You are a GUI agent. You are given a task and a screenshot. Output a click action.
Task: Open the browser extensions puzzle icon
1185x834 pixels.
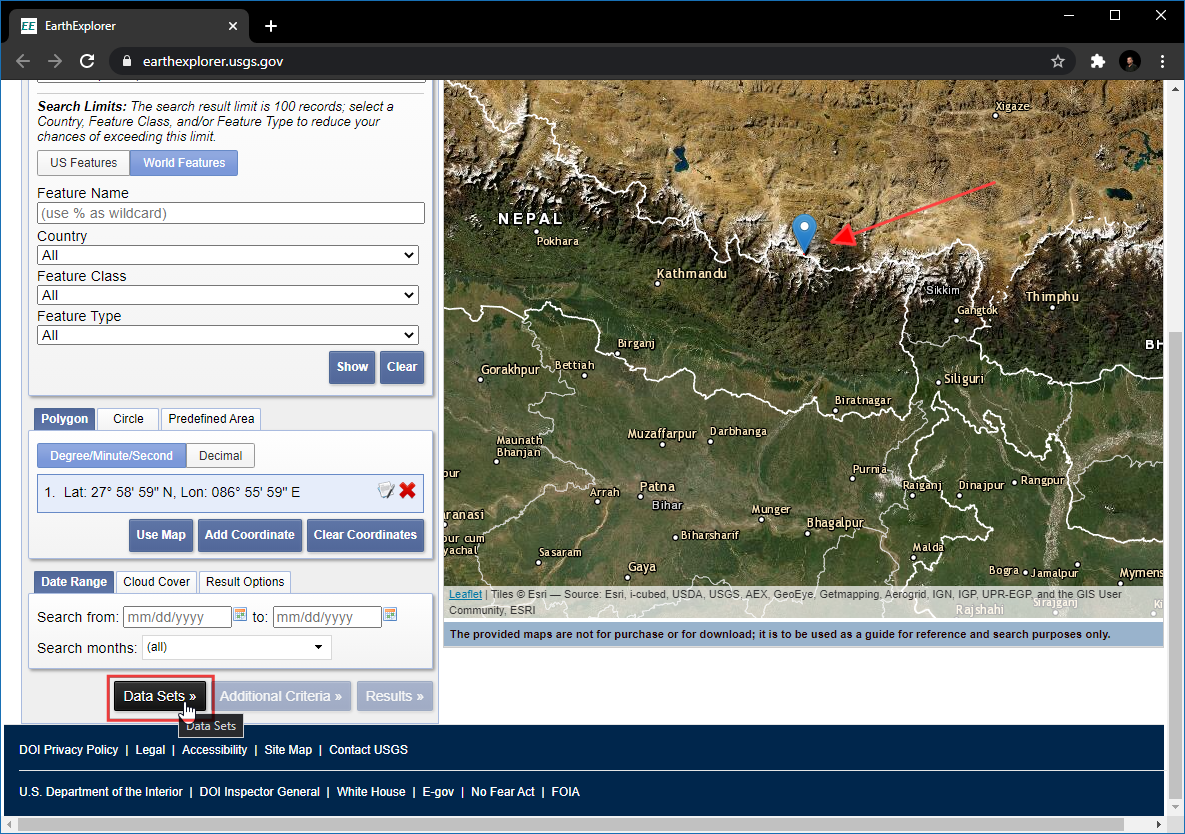pyautogui.click(x=1098, y=61)
